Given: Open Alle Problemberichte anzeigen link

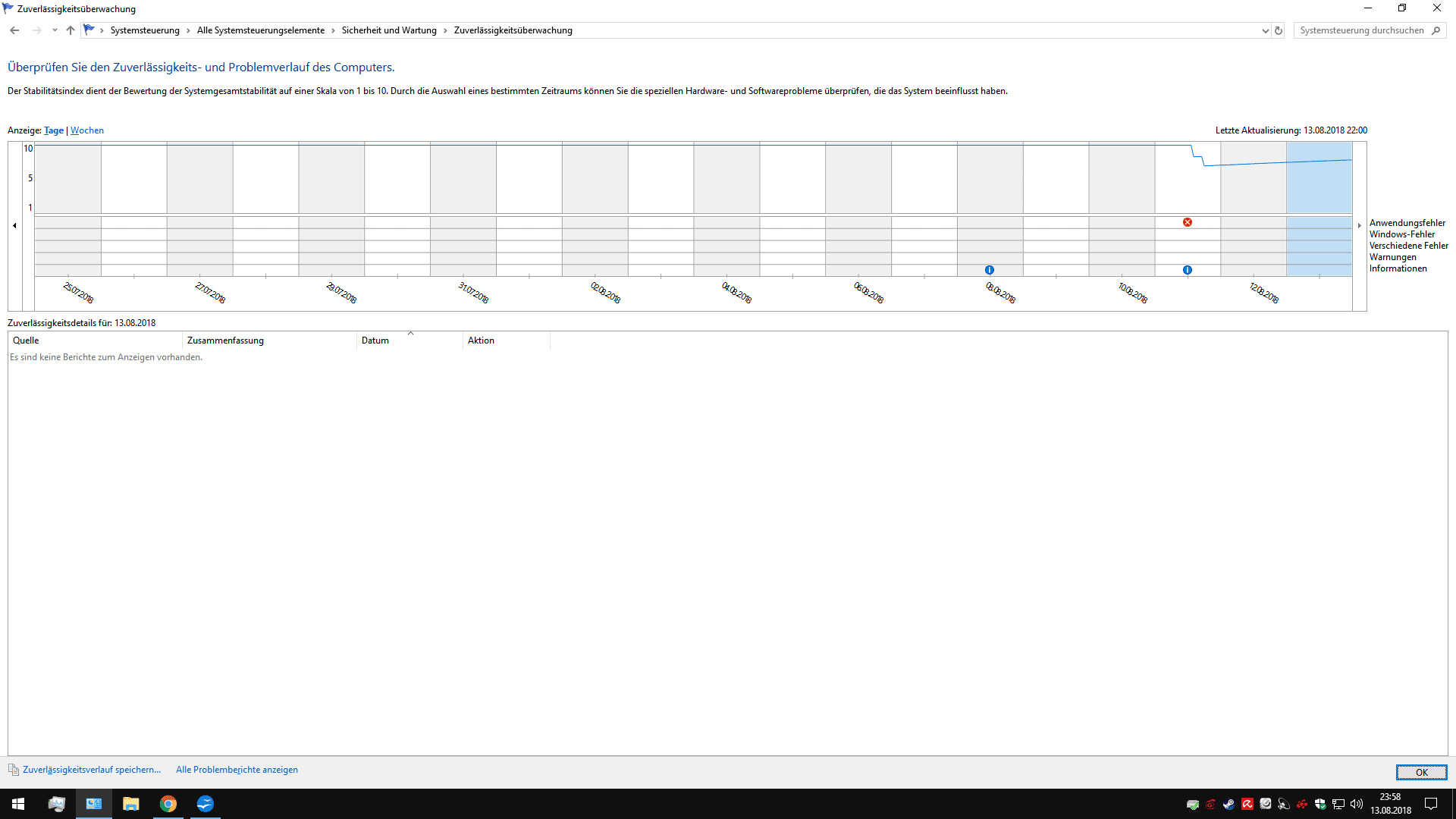Looking at the screenshot, I should pyautogui.click(x=237, y=770).
